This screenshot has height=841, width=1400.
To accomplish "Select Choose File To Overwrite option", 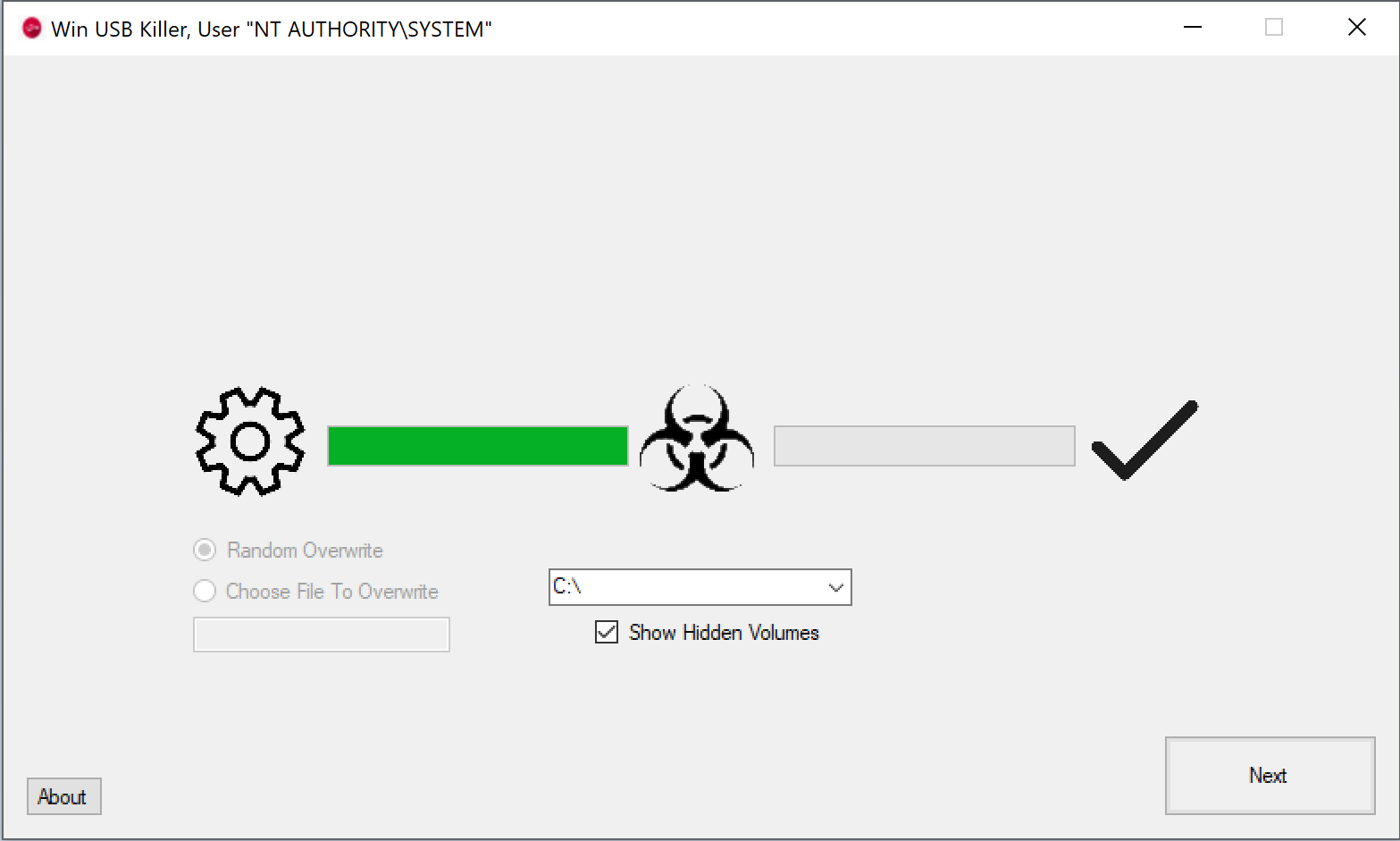I will 205,591.
